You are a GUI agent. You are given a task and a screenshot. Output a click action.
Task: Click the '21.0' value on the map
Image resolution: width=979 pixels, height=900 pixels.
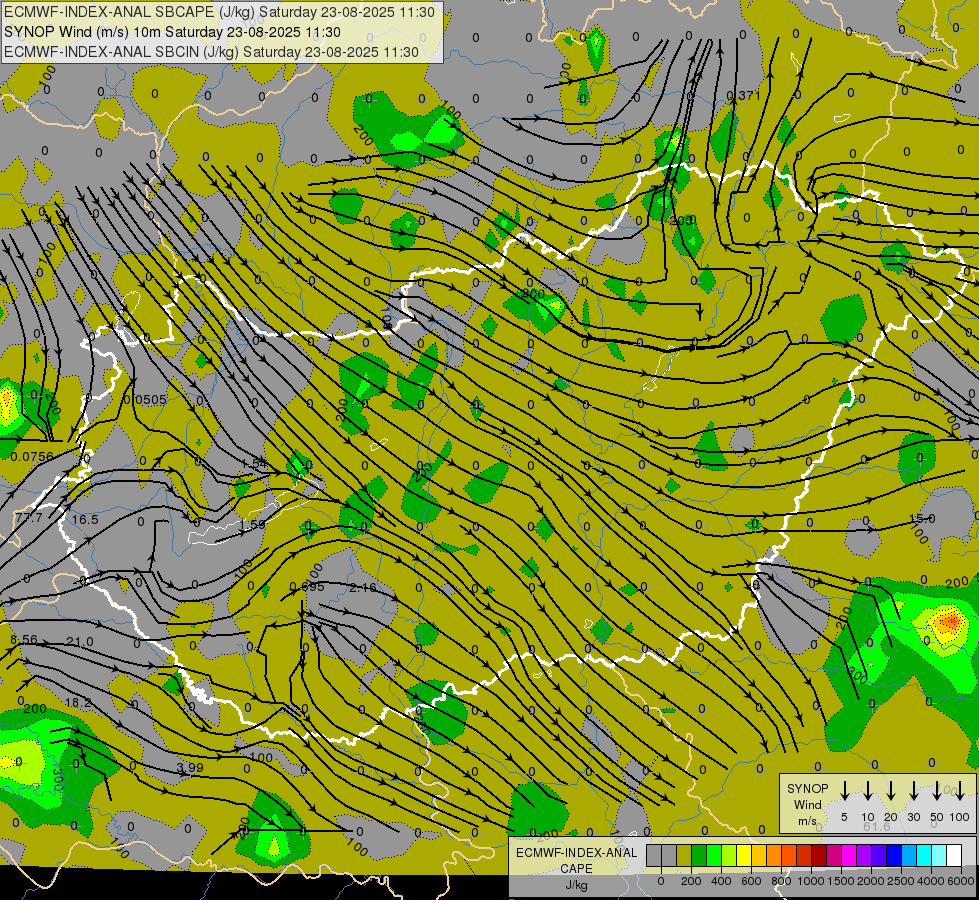tap(80, 641)
